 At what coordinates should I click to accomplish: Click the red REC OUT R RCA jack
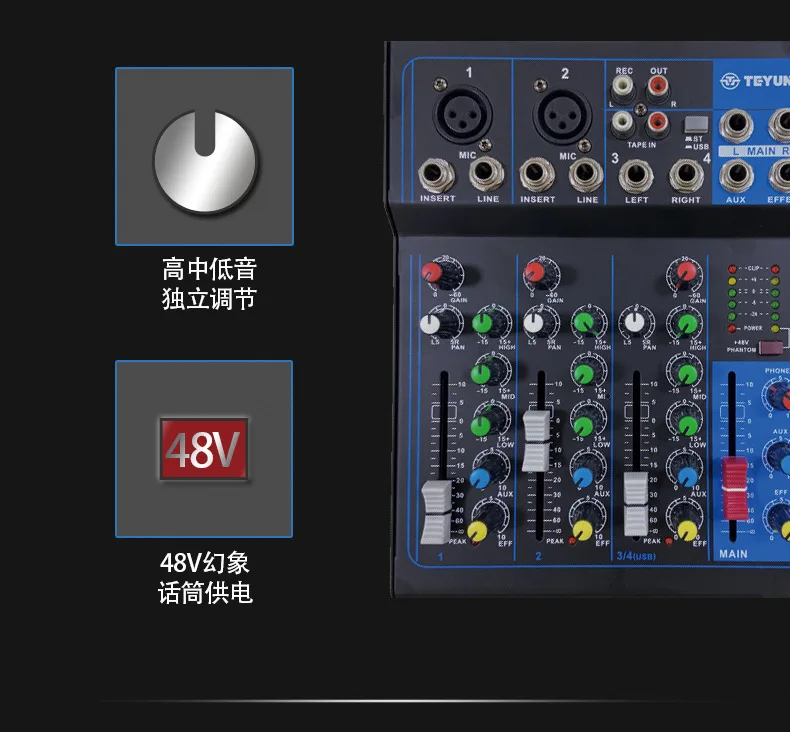tap(657, 87)
